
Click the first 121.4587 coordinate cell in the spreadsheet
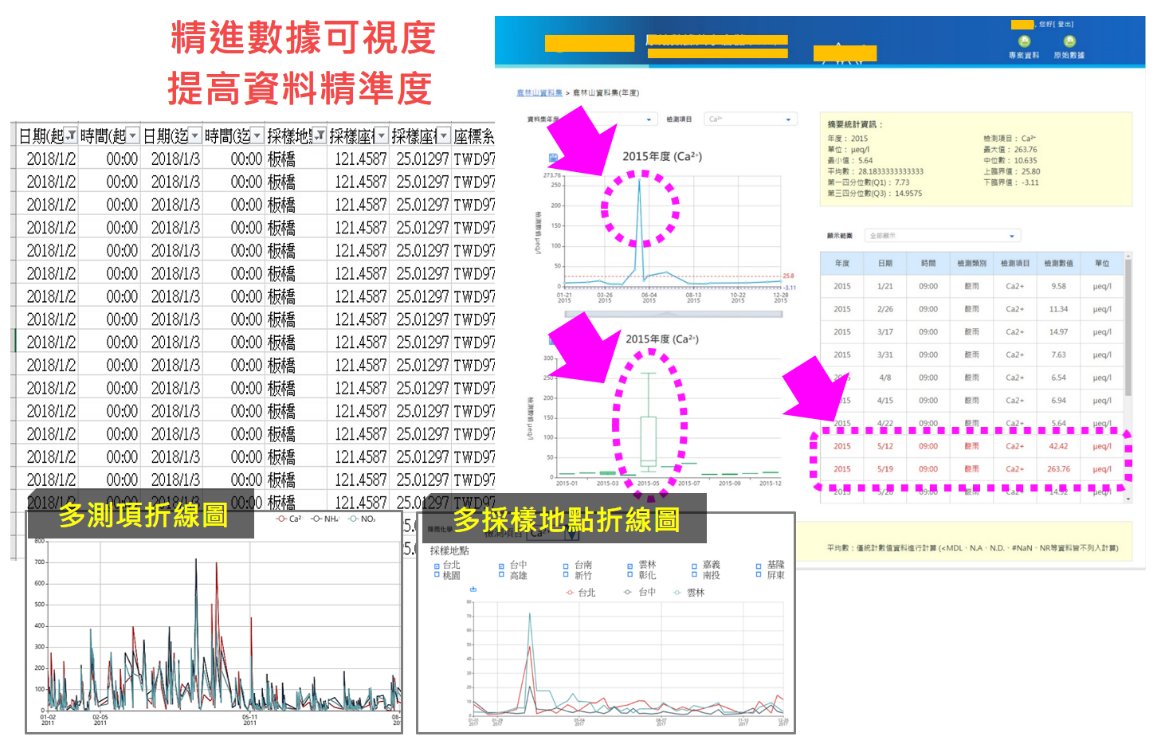(x=360, y=158)
